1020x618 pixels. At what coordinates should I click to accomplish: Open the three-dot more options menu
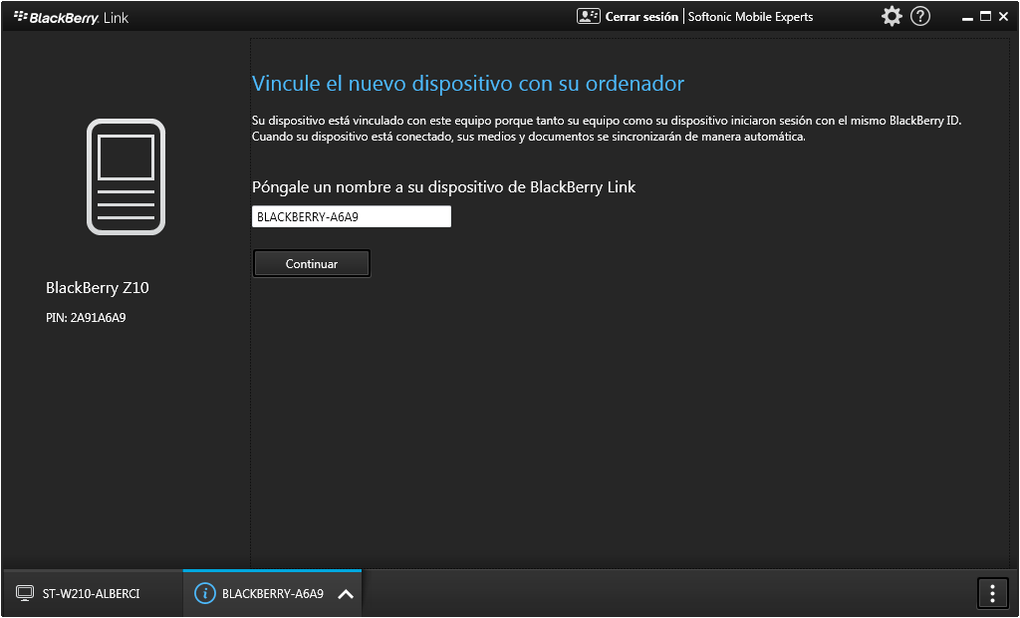(993, 593)
